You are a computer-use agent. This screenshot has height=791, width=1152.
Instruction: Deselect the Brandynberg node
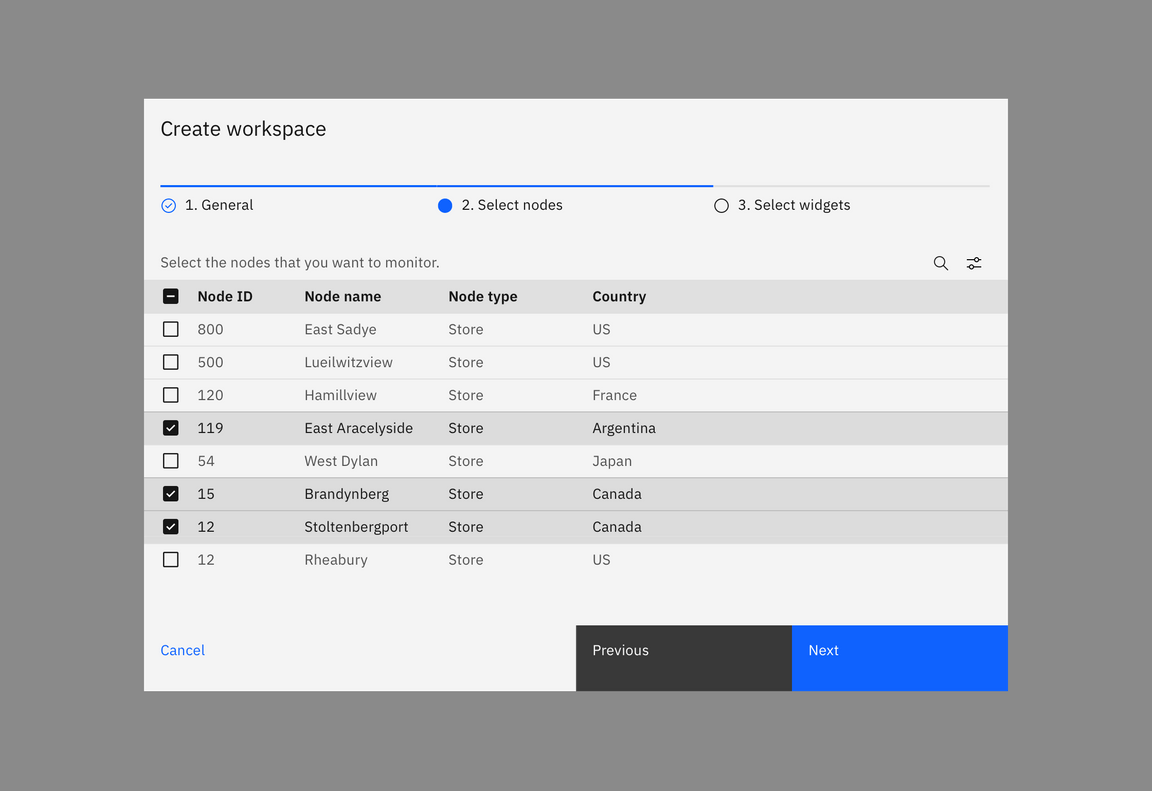(x=170, y=493)
